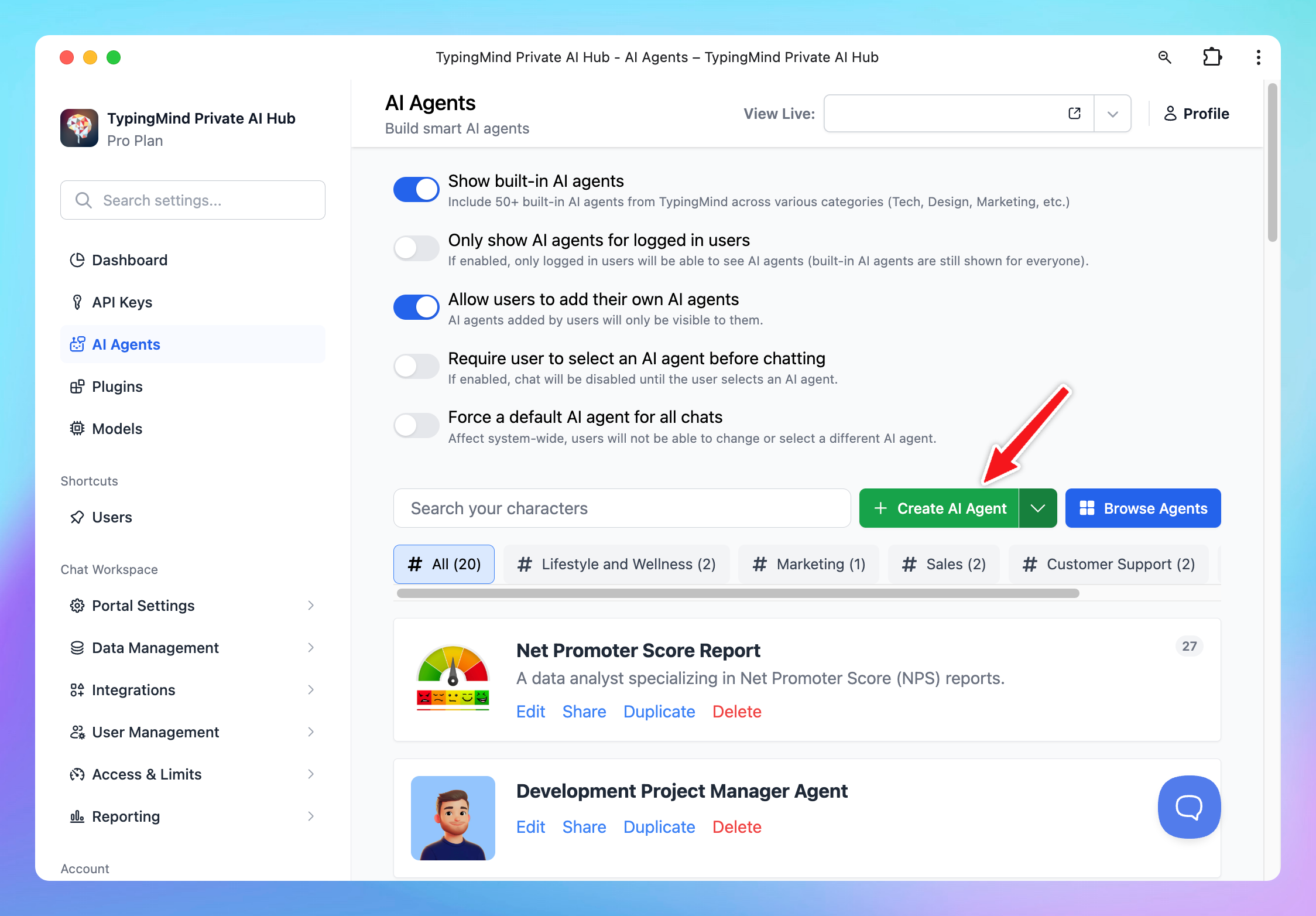Screen dimensions: 1316x916
Task: Open the three-dot browser menu
Action: point(1258,57)
